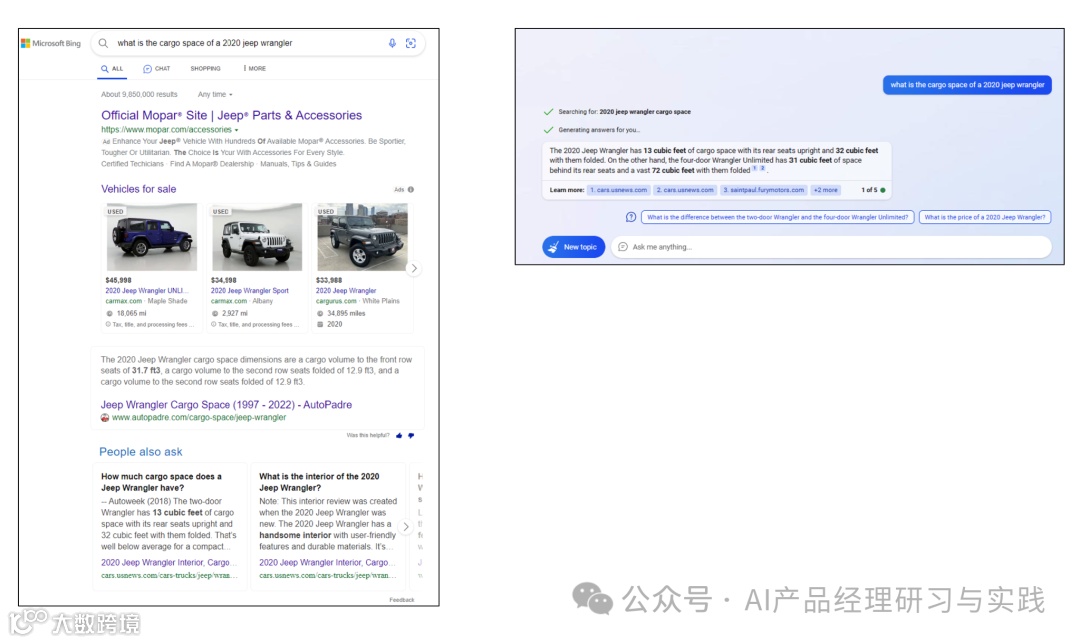
Task: Open Jeep Wrangler Cargo Space AutoPadre link
Action: [226, 405]
